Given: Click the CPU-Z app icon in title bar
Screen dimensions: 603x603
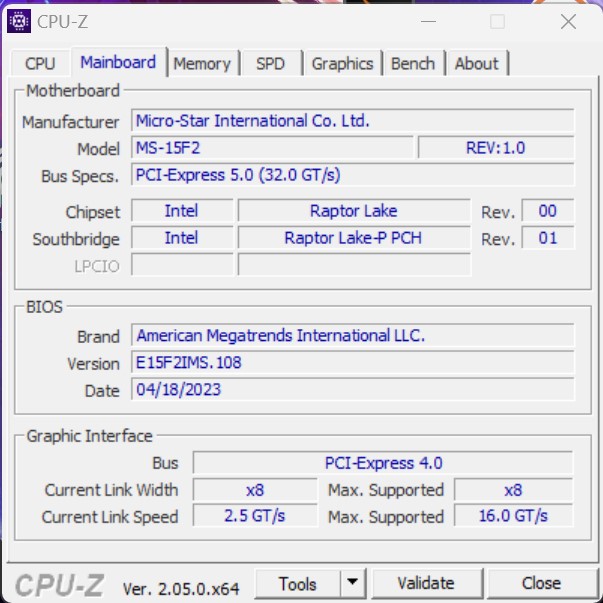Looking at the screenshot, I should tap(18, 21).
